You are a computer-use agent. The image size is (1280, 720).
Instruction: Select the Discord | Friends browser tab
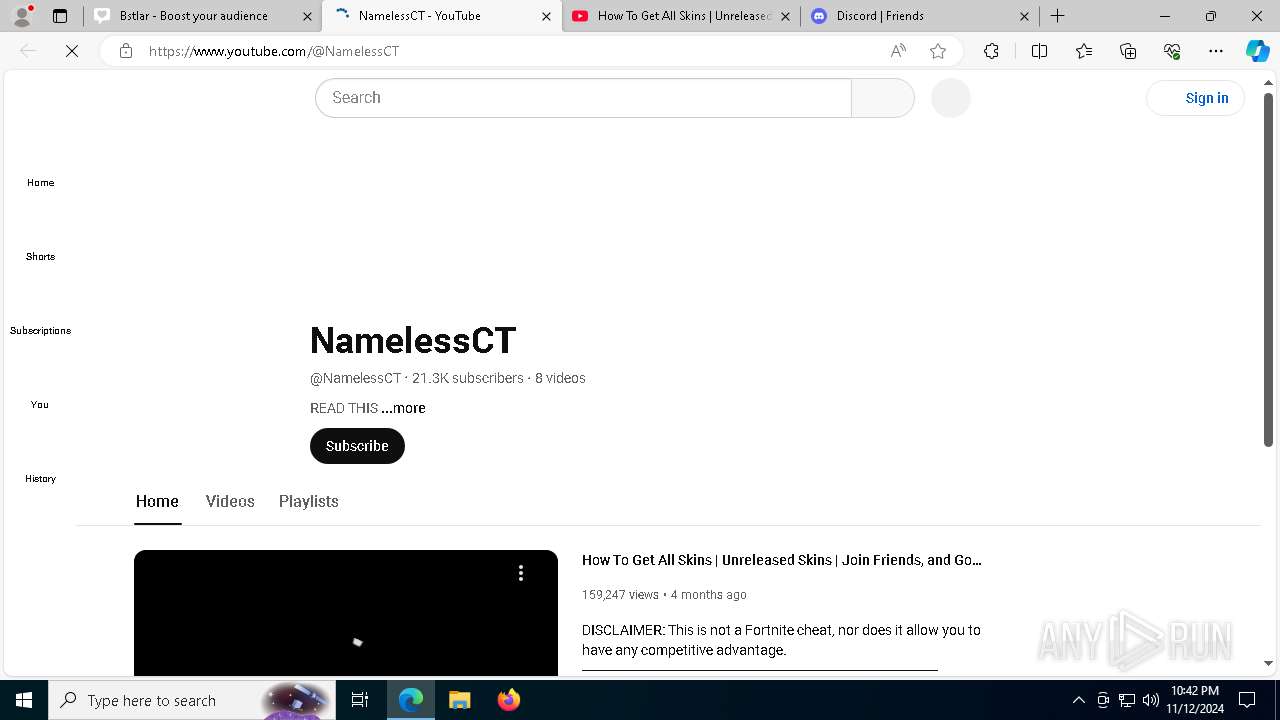[x=920, y=16]
